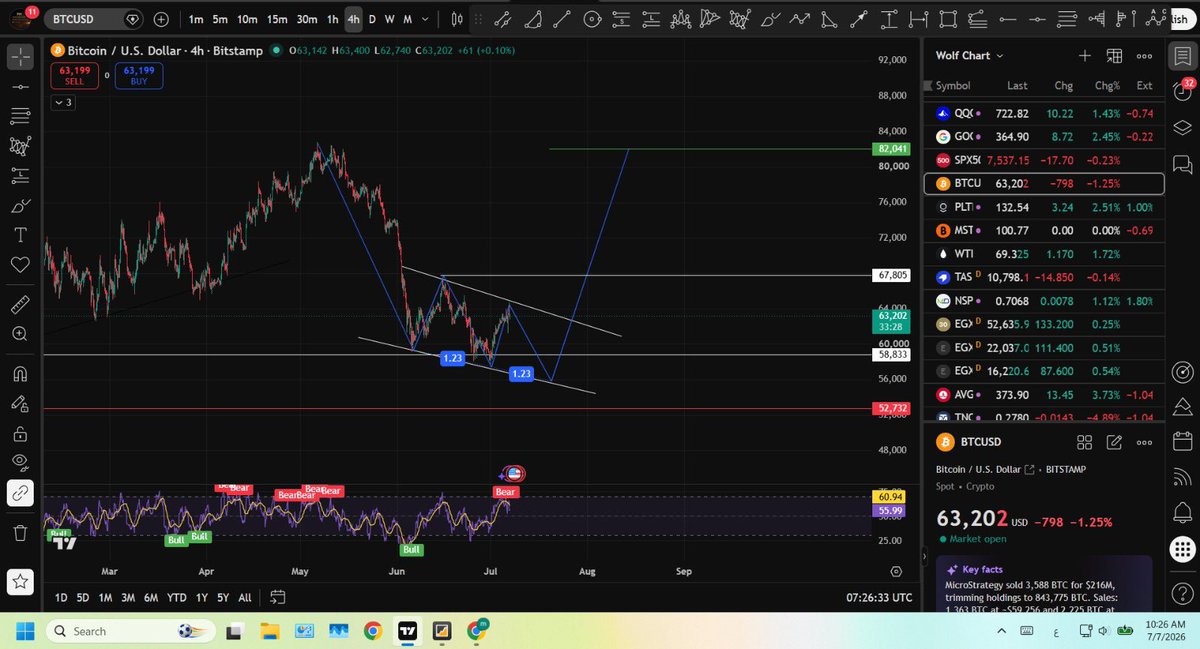Screen dimensions: 1200x649
Task: Select YTD date range
Action: [x=177, y=597]
